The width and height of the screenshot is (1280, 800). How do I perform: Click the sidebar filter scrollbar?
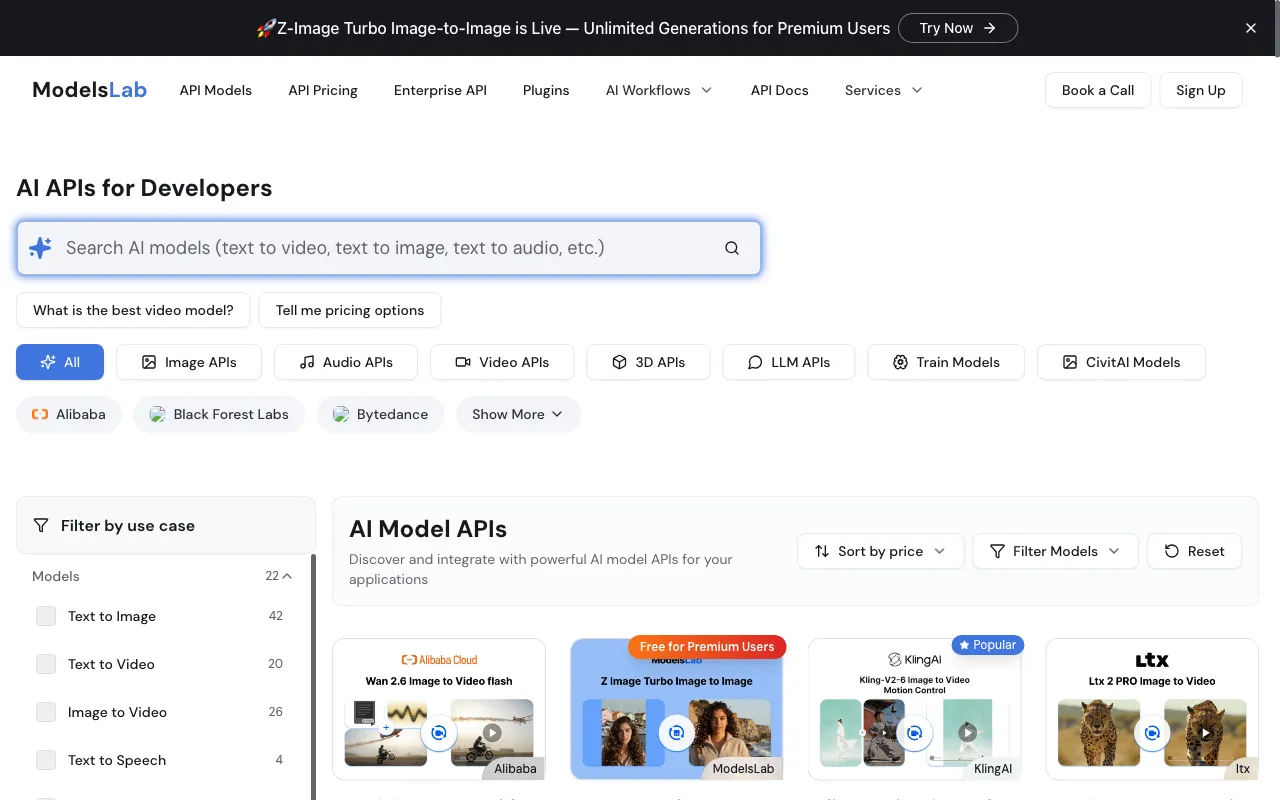[313, 677]
